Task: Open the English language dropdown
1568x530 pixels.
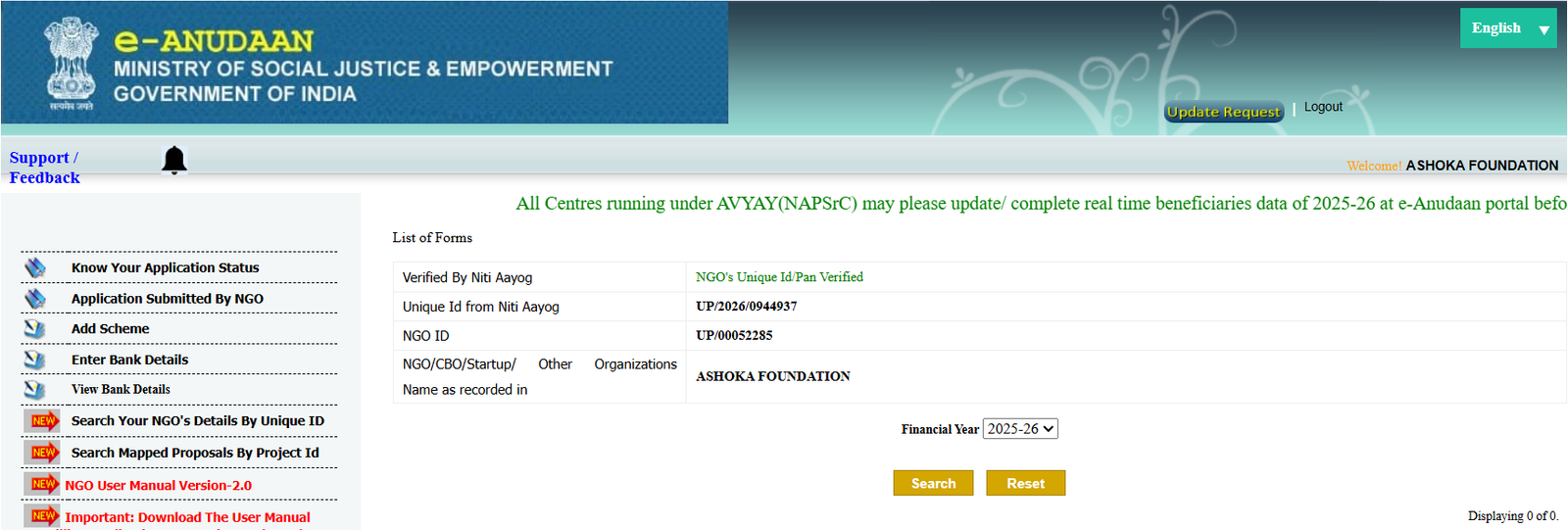Action: click(x=1508, y=28)
